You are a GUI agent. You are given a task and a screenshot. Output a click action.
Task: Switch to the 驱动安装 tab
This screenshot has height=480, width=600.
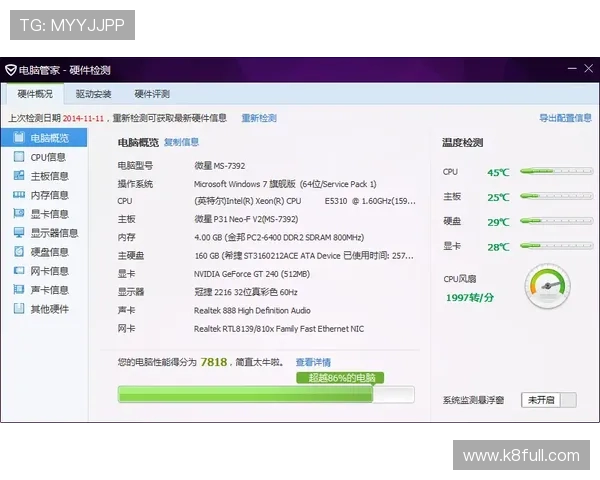93,94
